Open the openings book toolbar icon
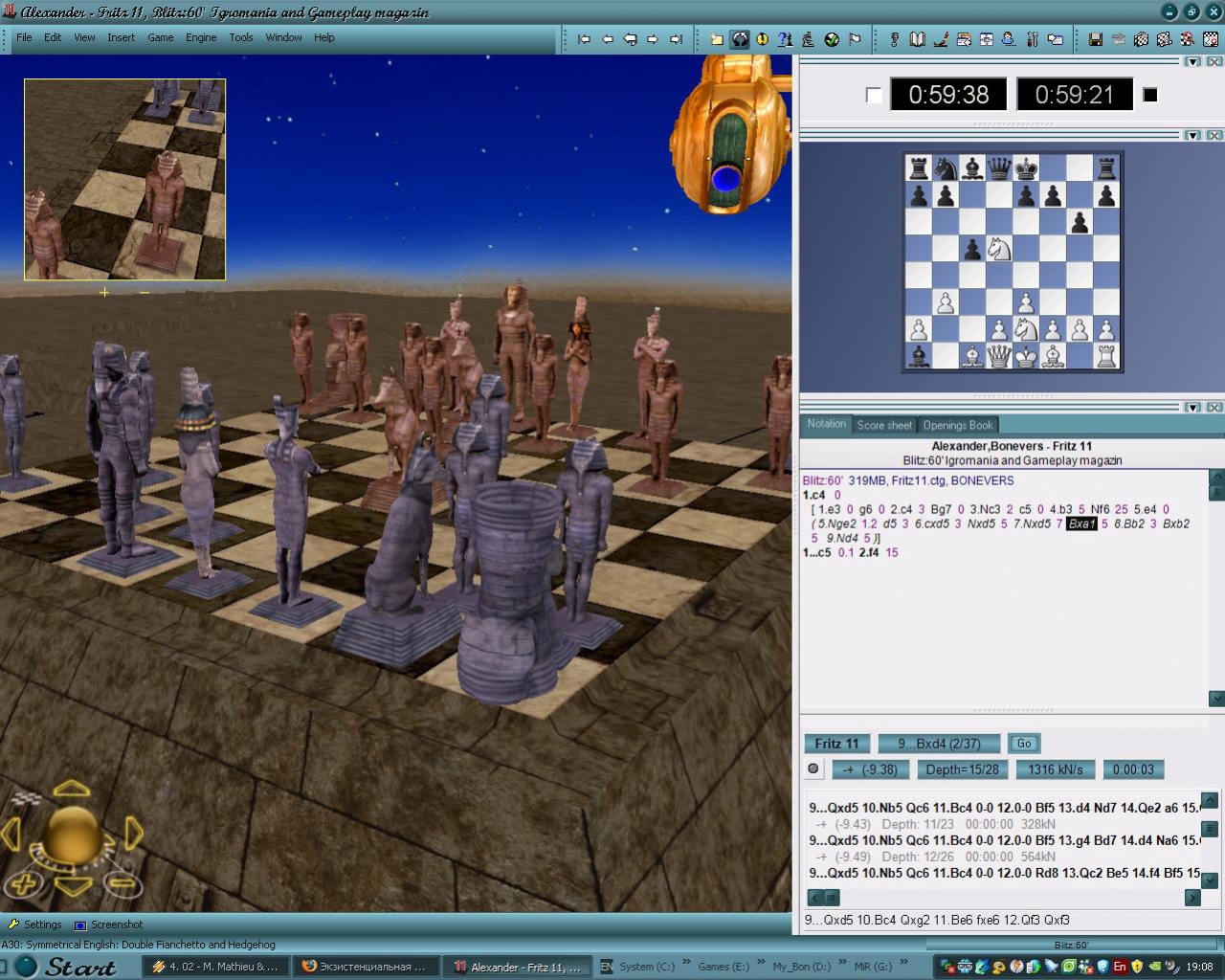 (x=917, y=39)
